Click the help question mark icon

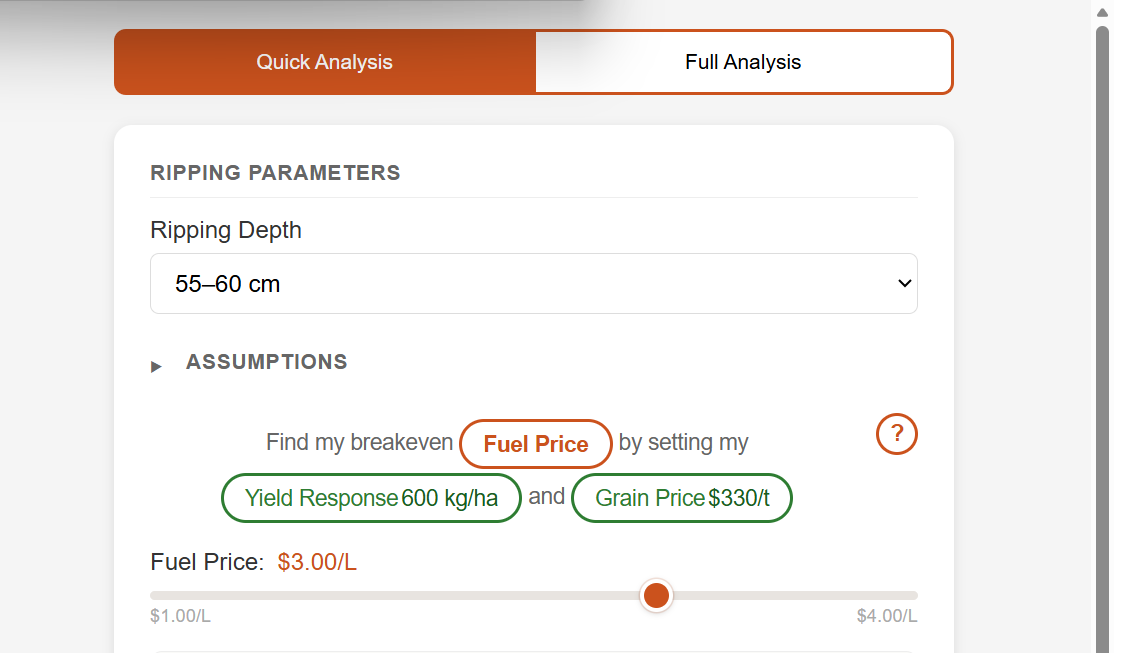click(896, 434)
